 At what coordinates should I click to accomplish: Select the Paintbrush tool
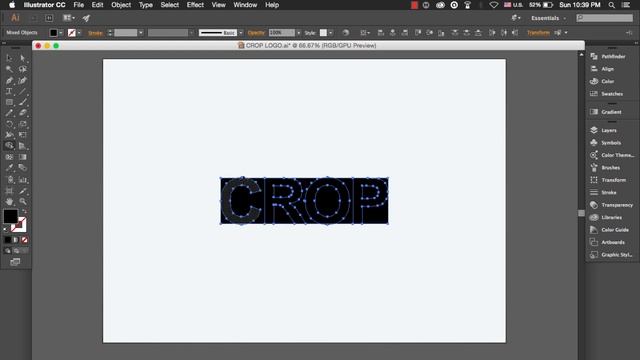[x=22, y=102]
